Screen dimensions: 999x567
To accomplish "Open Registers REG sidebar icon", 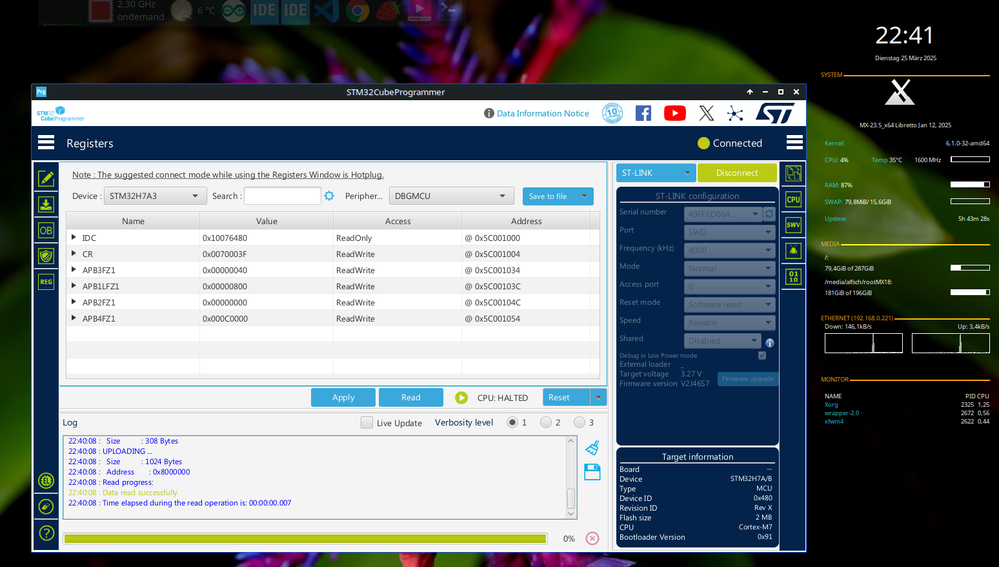I will pos(46,282).
